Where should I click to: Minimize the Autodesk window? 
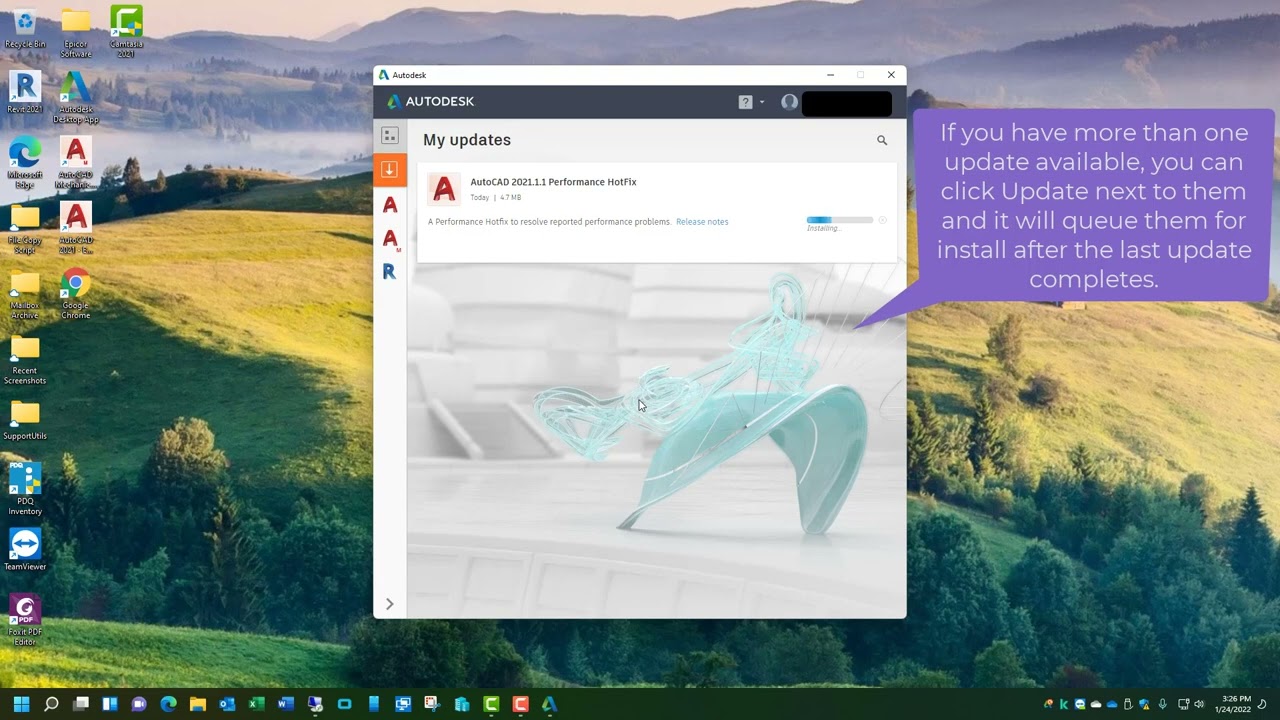(830, 75)
